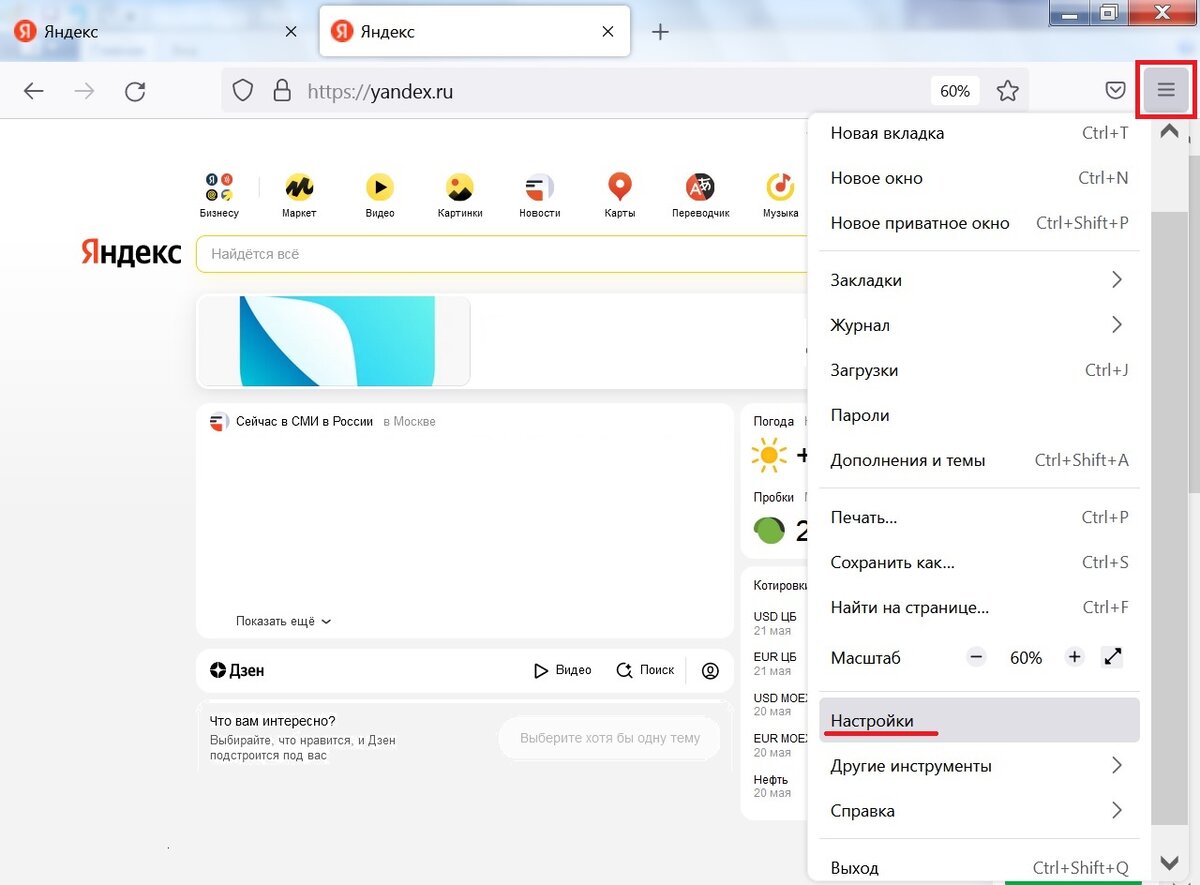The image size is (1200, 885).
Task: Open Дзен Видео section
Action: coord(562,670)
